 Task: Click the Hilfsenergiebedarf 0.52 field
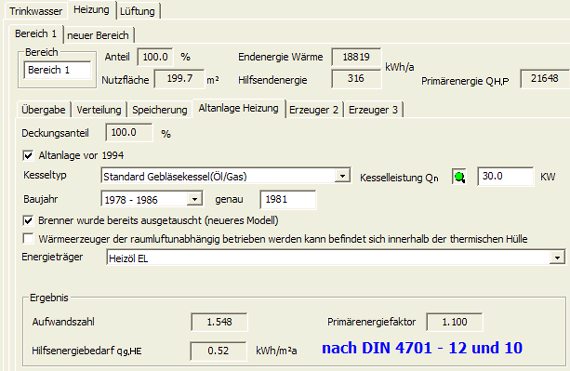[x=218, y=351]
